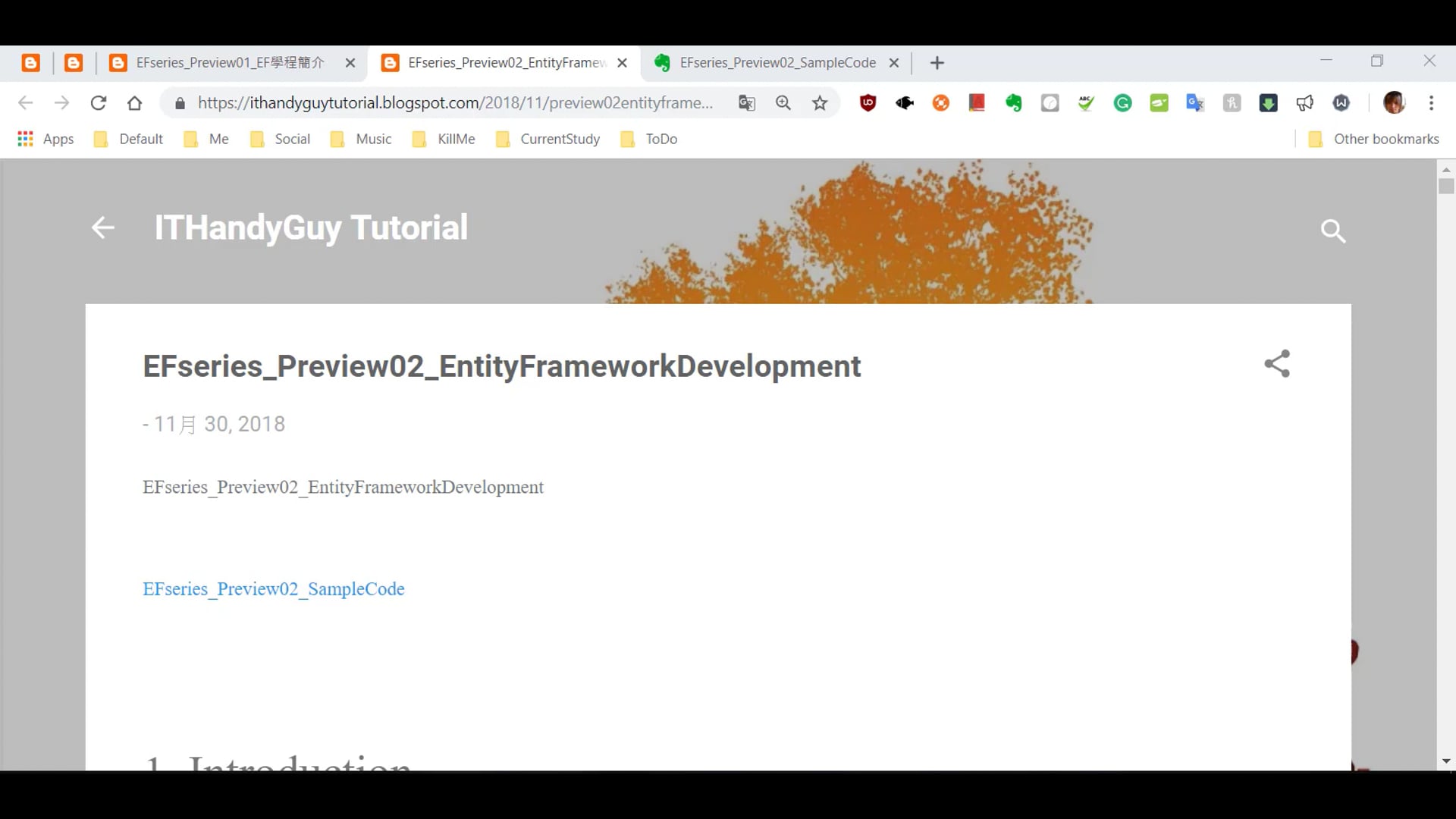Click the translate page icon in the address bar
The image size is (1456, 819).
tap(746, 103)
